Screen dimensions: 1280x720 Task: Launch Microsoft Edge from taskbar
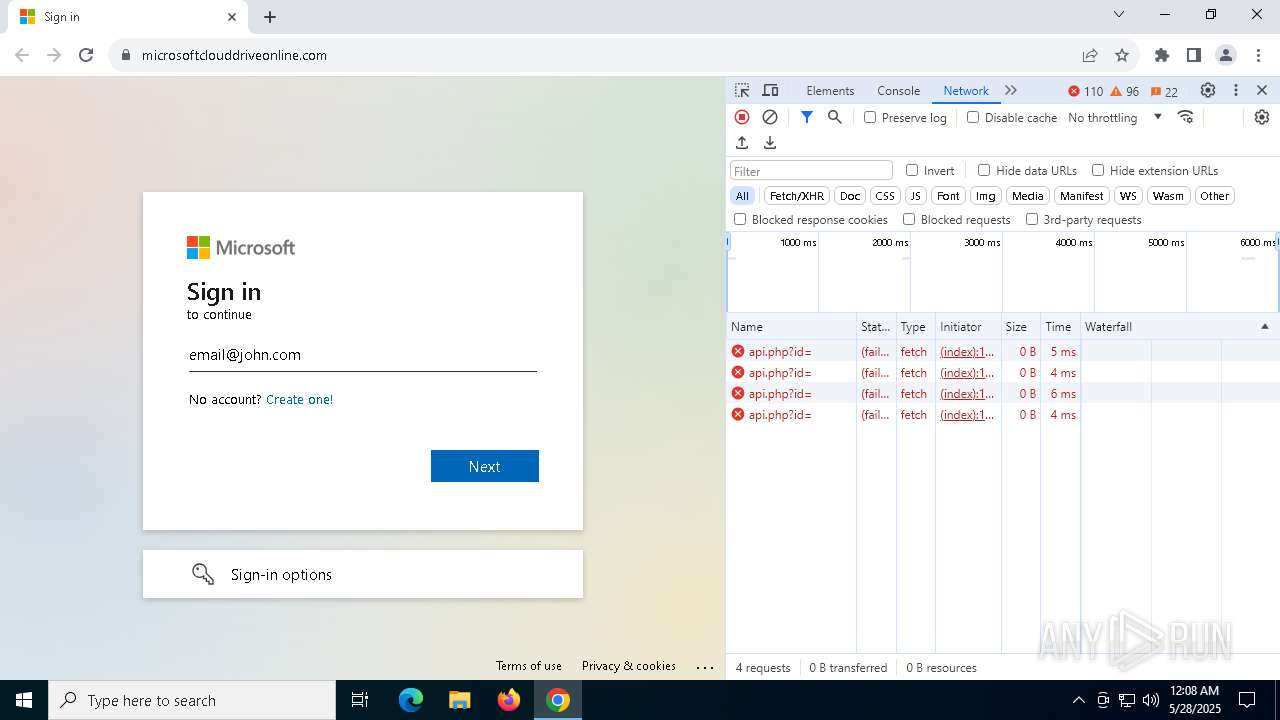pos(411,700)
